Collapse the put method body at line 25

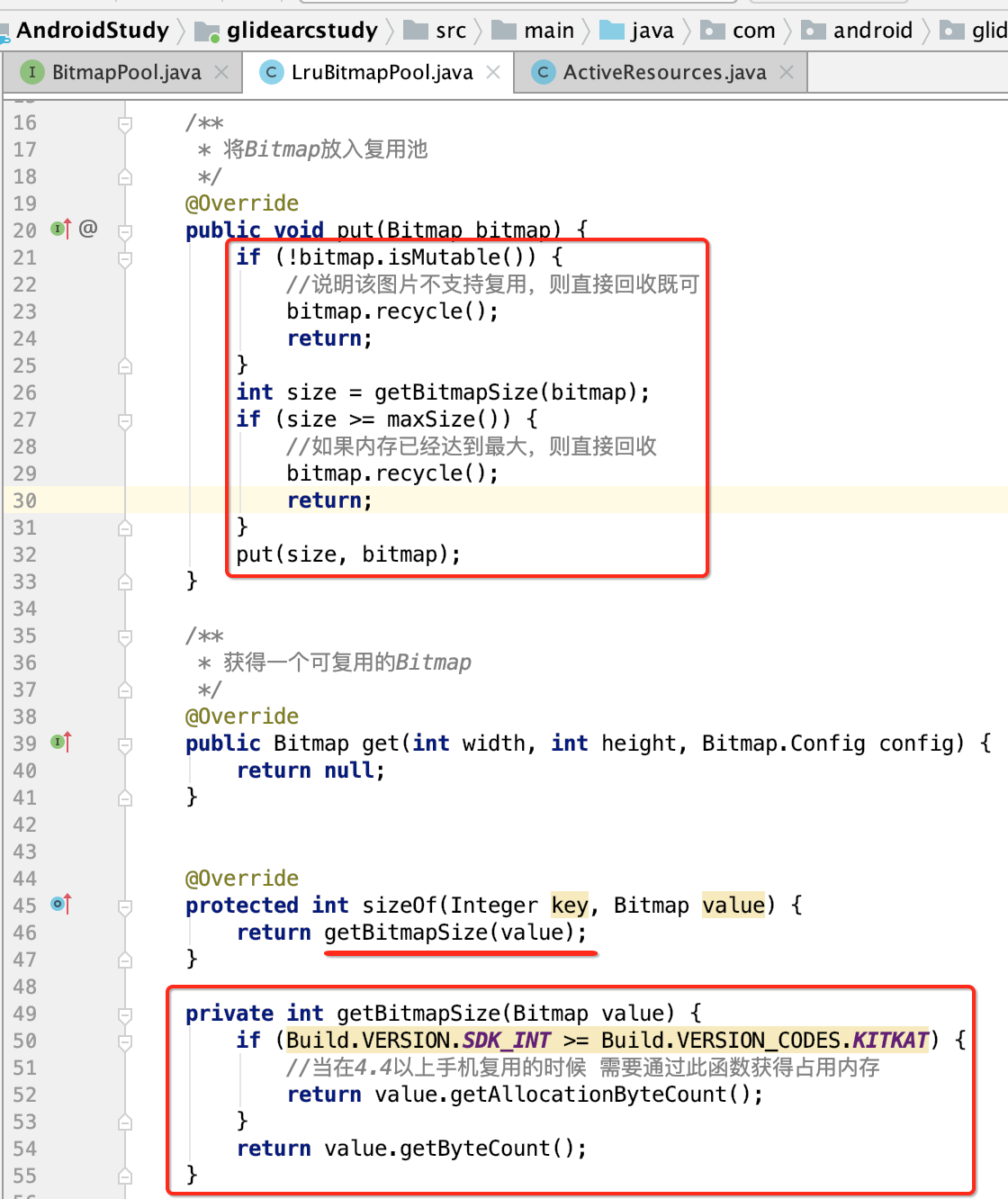tap(125, 365)
